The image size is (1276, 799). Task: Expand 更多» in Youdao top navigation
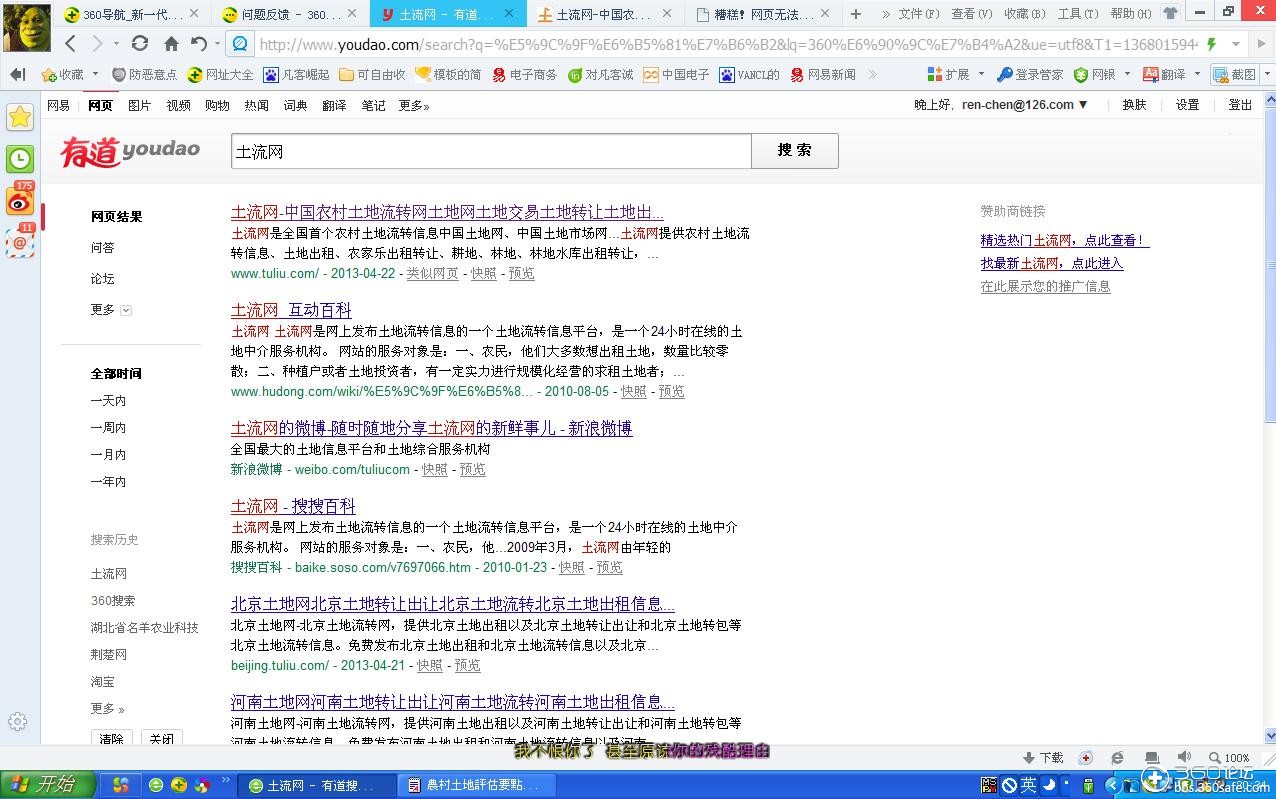414,105
